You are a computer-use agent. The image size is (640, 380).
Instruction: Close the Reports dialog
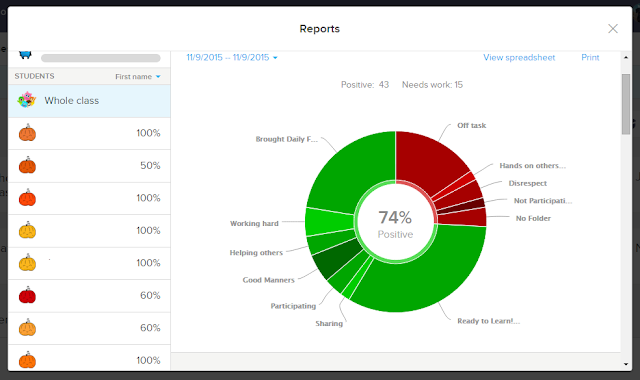[613, 29]
